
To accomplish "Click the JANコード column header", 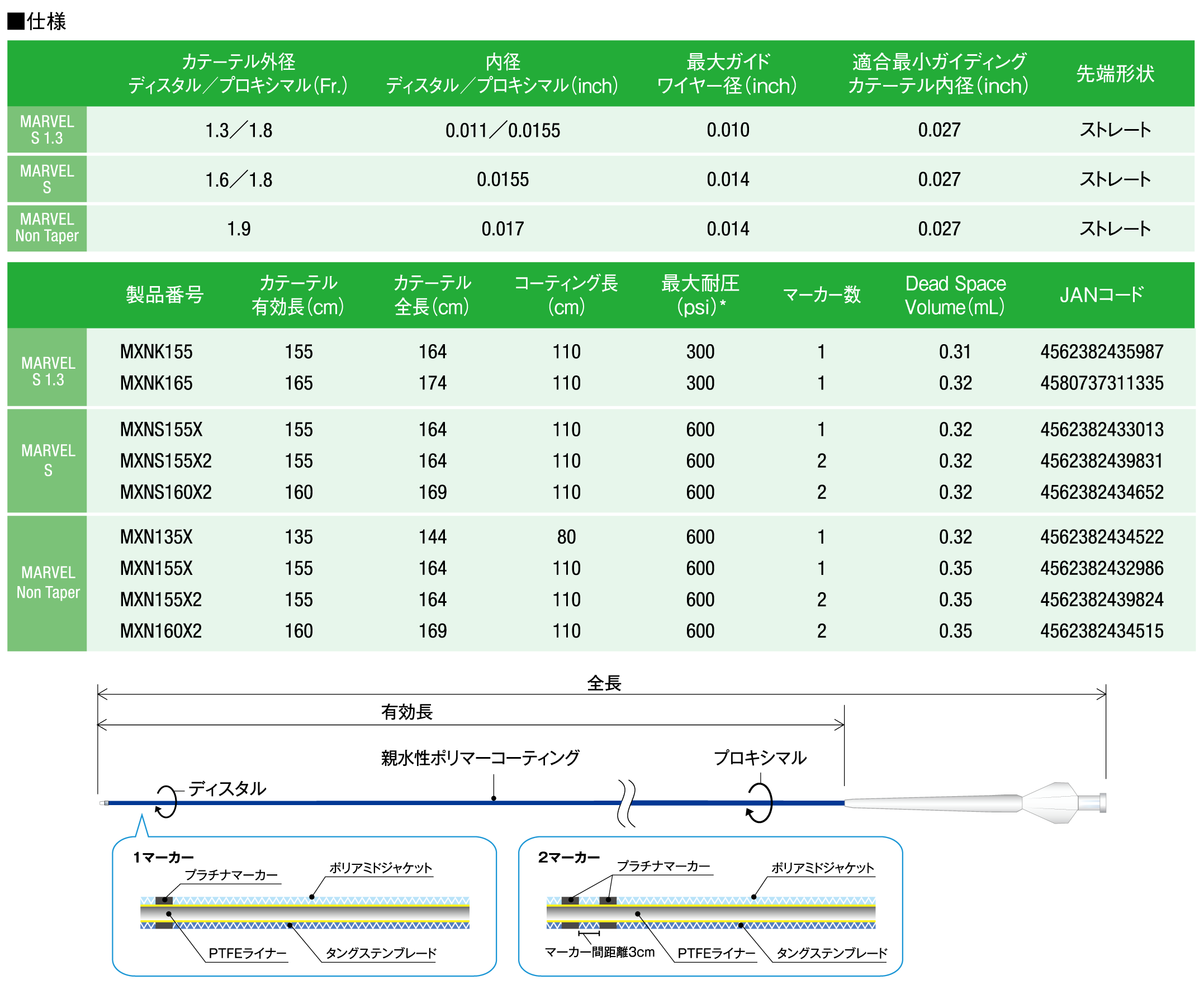I will point(1101,295).
